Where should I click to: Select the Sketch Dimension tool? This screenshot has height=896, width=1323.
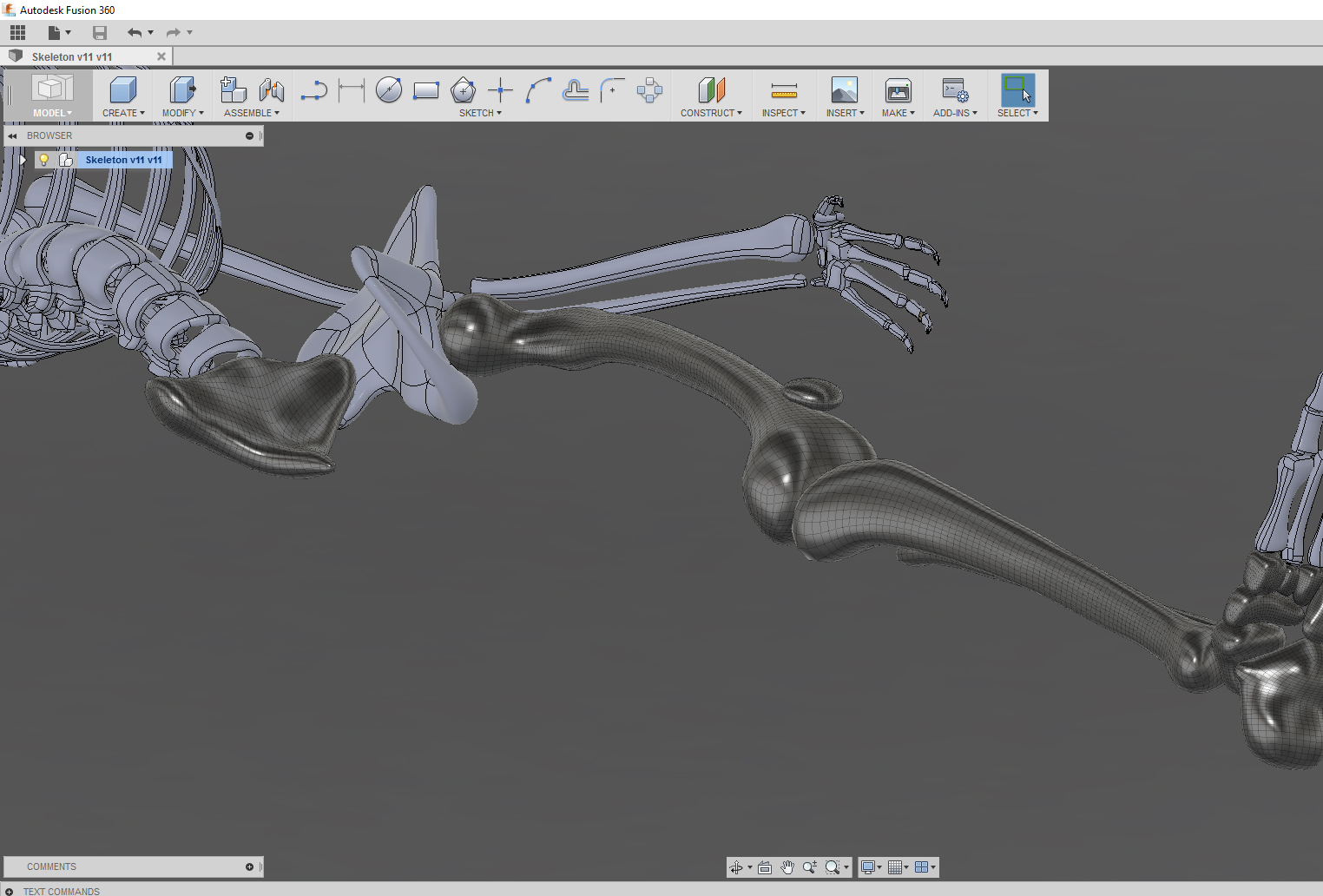point(351,89)
